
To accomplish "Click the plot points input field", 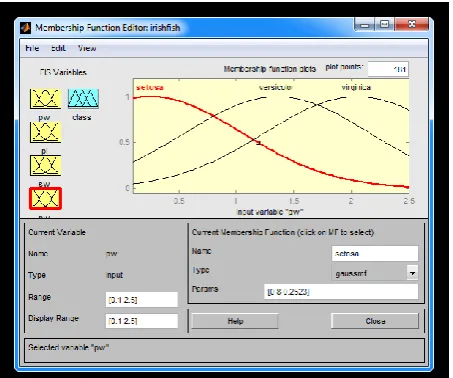I will [388, 69].
